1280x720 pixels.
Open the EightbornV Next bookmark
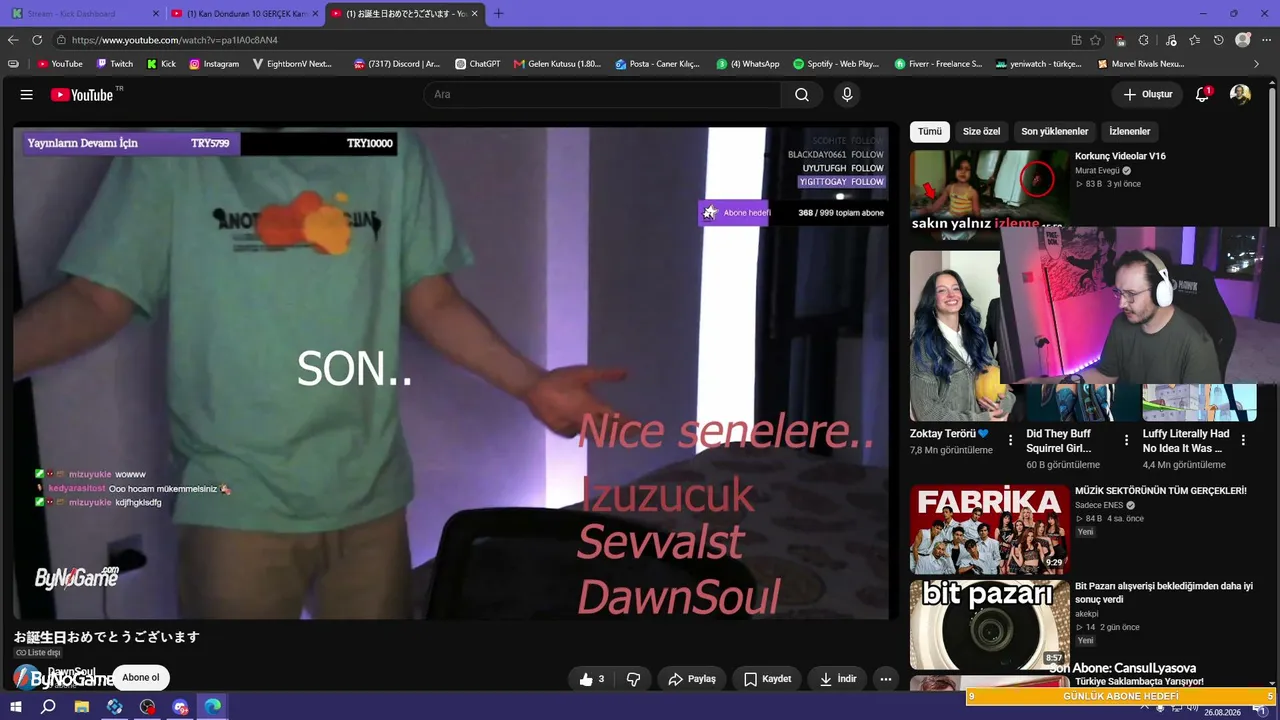293,64
